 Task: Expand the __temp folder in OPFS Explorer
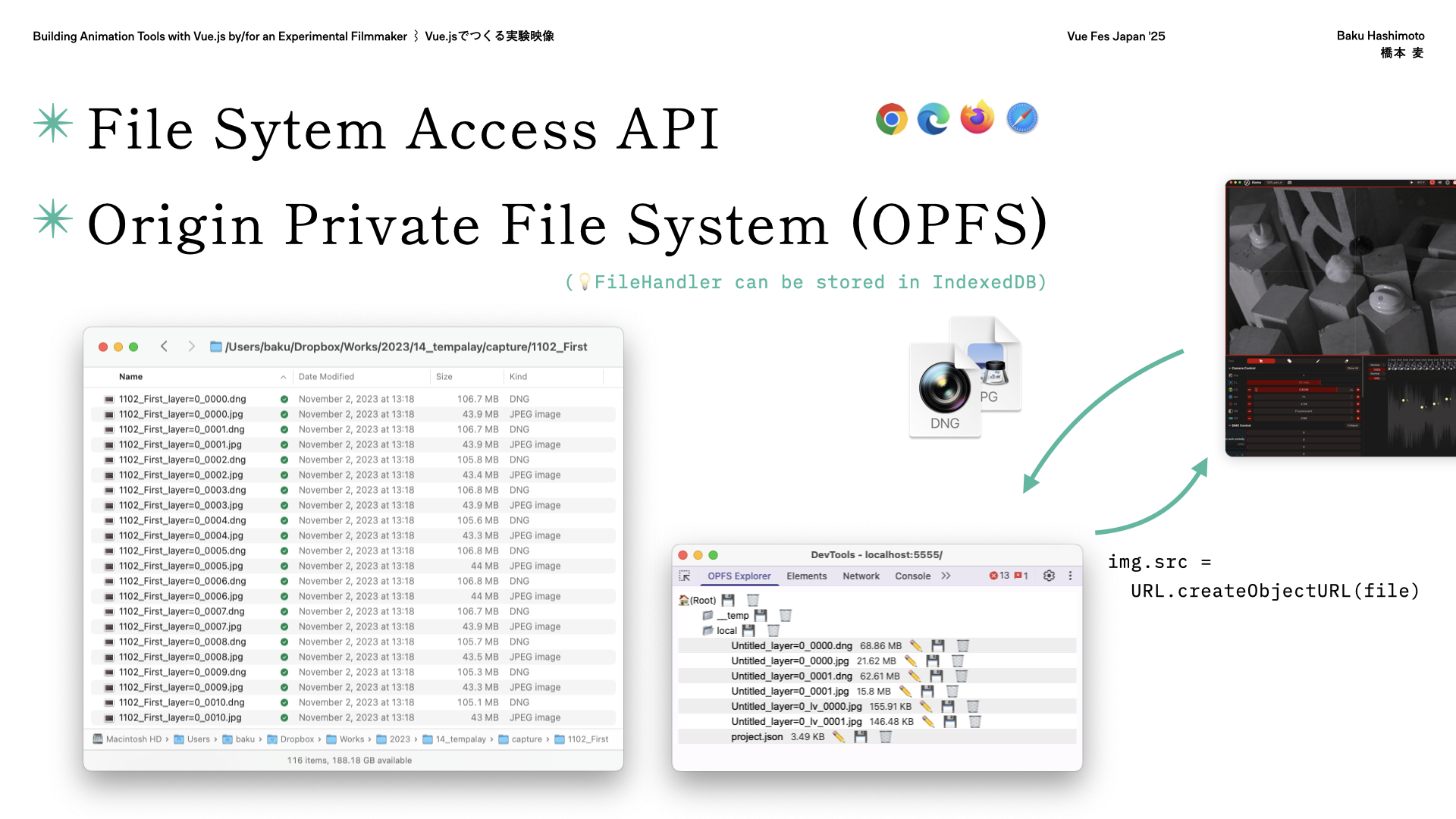click(708, 616)
